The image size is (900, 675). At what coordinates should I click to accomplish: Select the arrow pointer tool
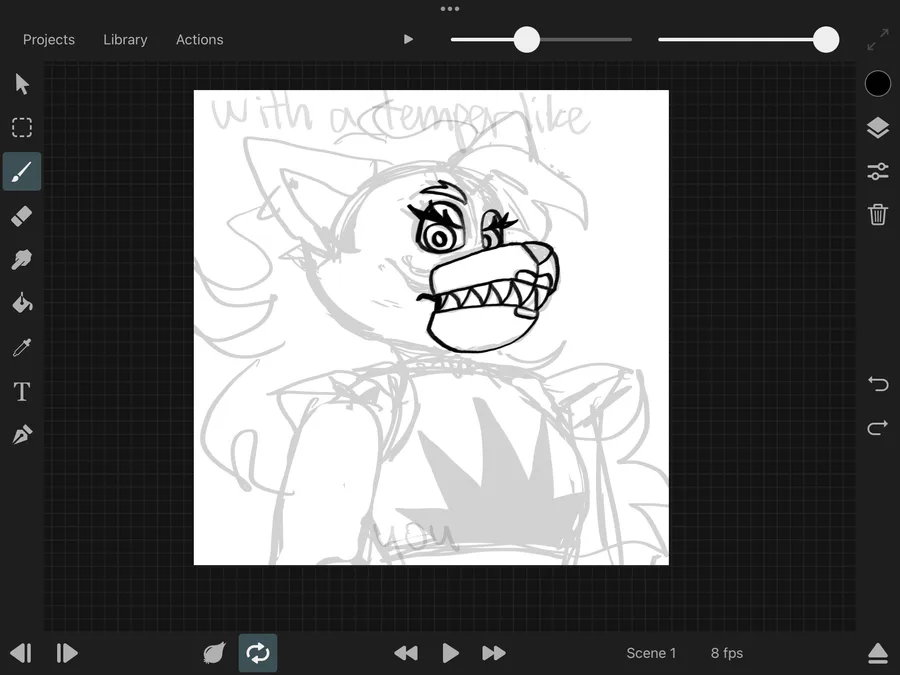[x=22, y=84]
